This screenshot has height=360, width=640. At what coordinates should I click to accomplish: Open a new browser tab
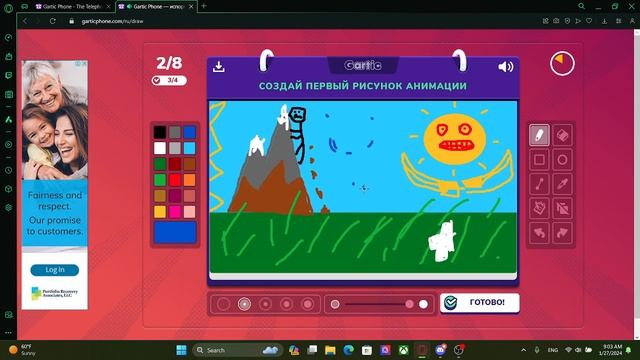click(x=204, y=6)
